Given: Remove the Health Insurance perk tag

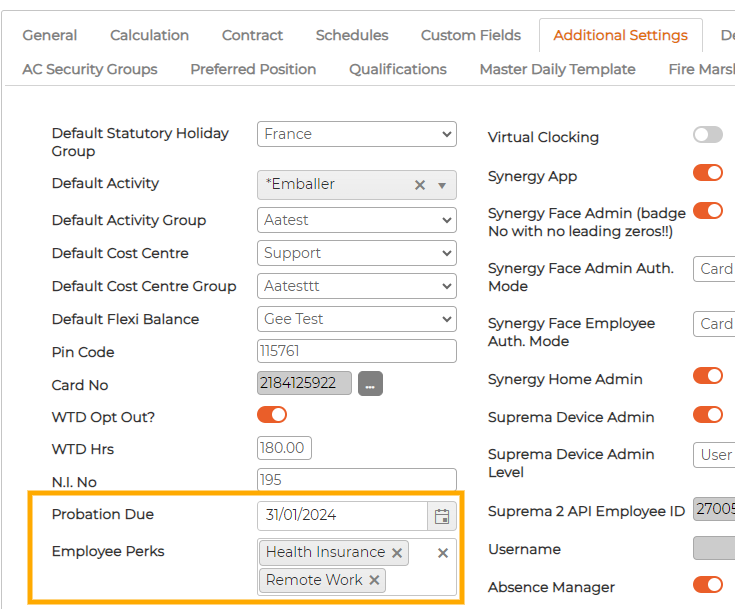Looking at the screenshot, I should (397, 553).
